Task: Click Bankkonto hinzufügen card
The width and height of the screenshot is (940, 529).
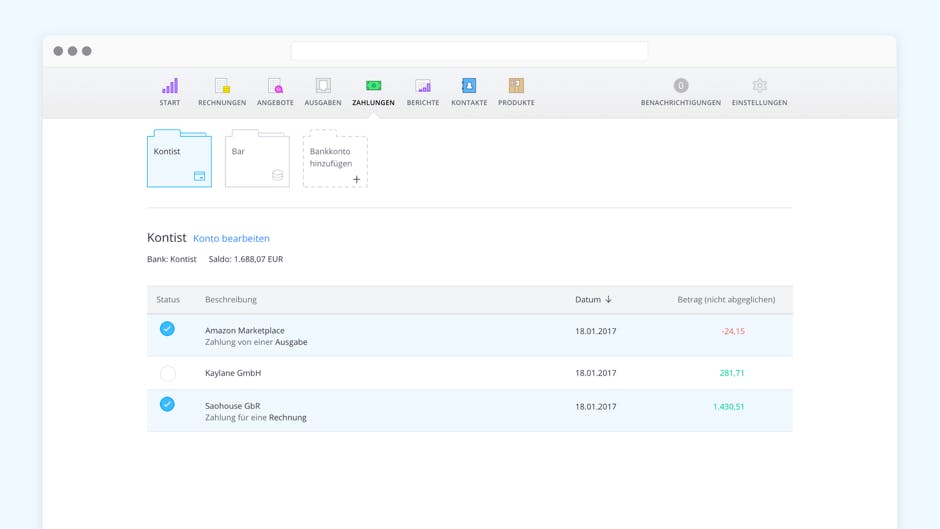Action: pos(335,158)
